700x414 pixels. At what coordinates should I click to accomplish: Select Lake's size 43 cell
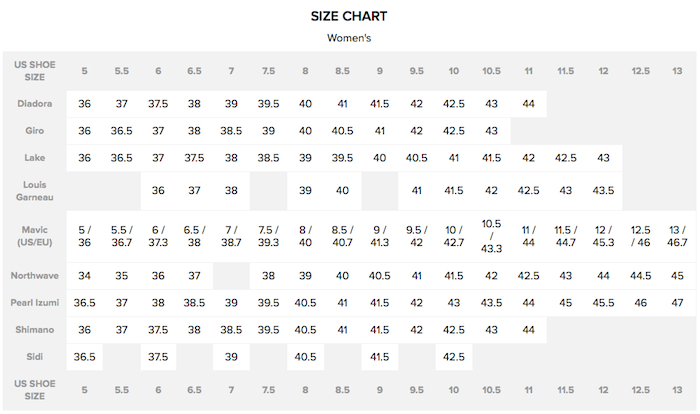pyautogui.click(x=603, y=157)
